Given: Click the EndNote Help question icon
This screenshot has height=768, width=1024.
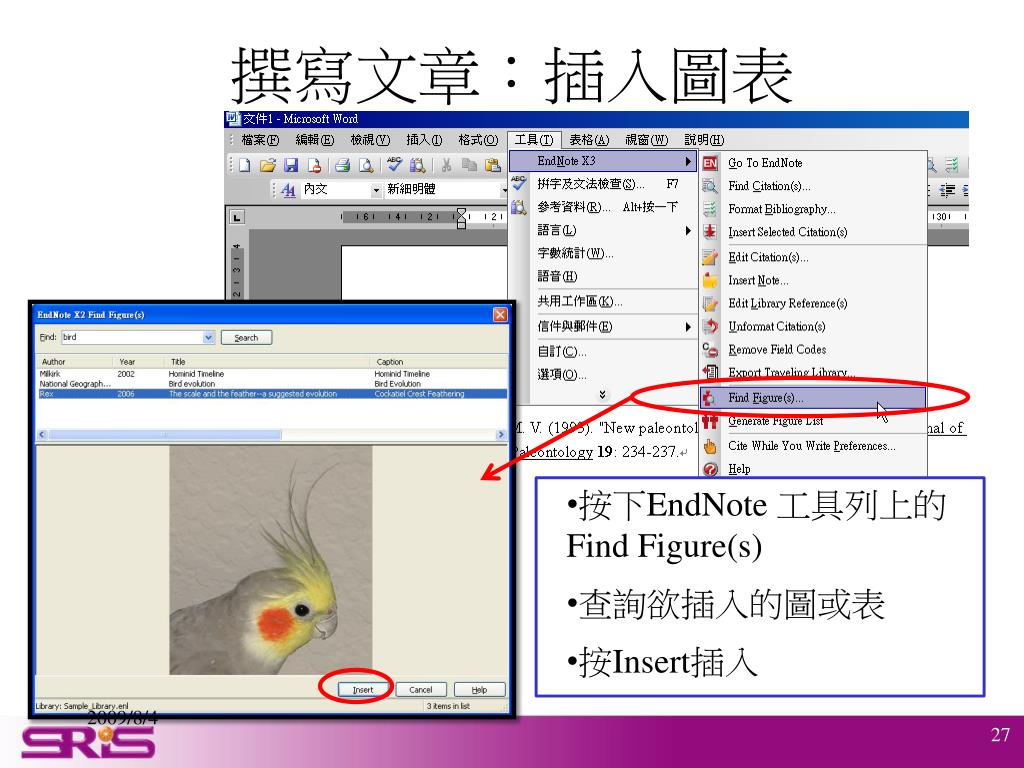Looking at the screenshot, I should tap(710, 469).
